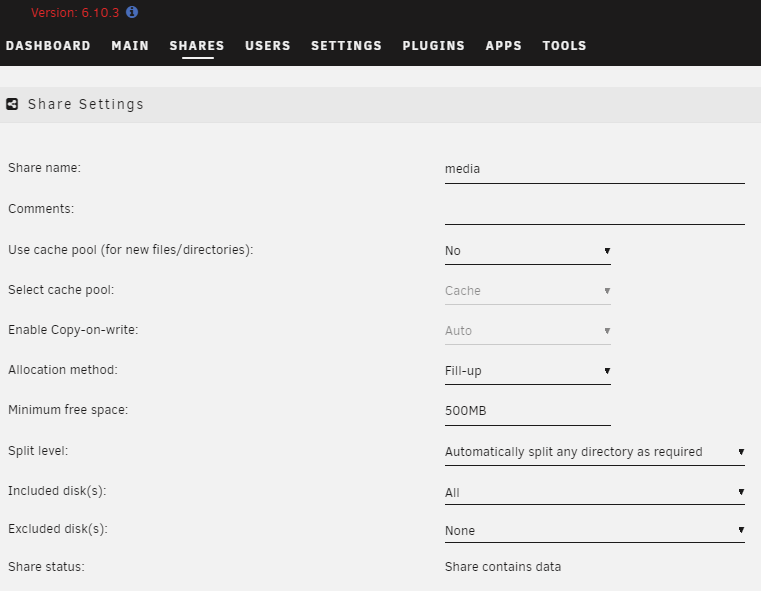Select the Shares tab
761x591 pixels.
pos(197,46)
